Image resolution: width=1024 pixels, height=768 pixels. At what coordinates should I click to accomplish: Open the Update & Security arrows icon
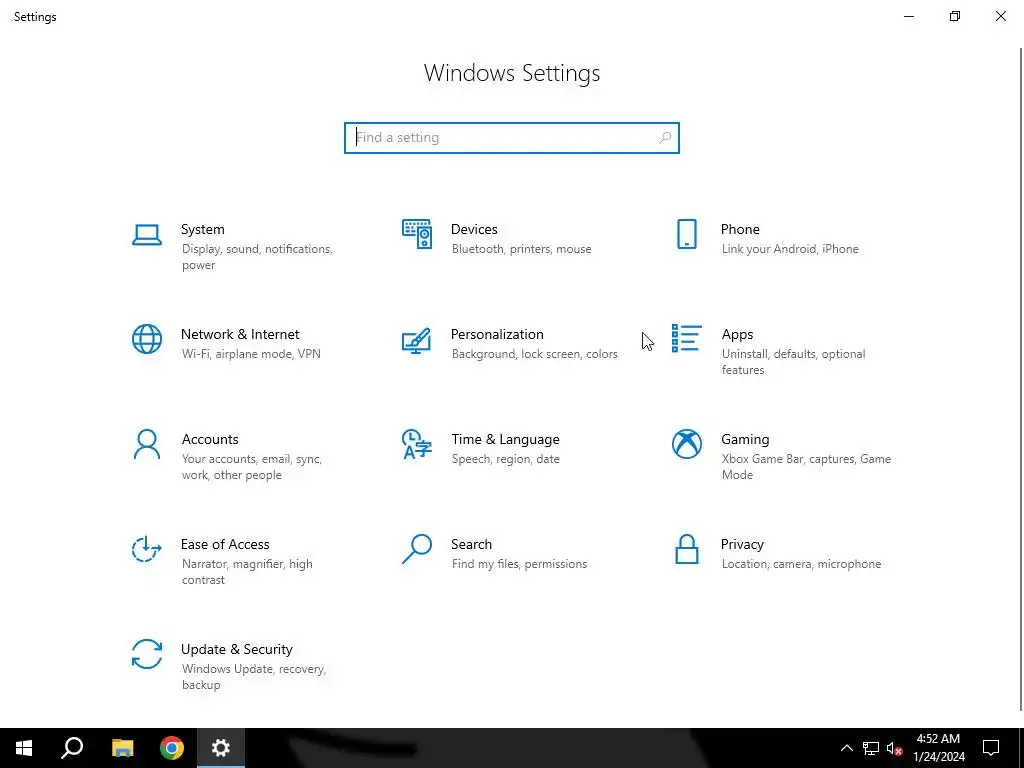(x=147, y=654)
